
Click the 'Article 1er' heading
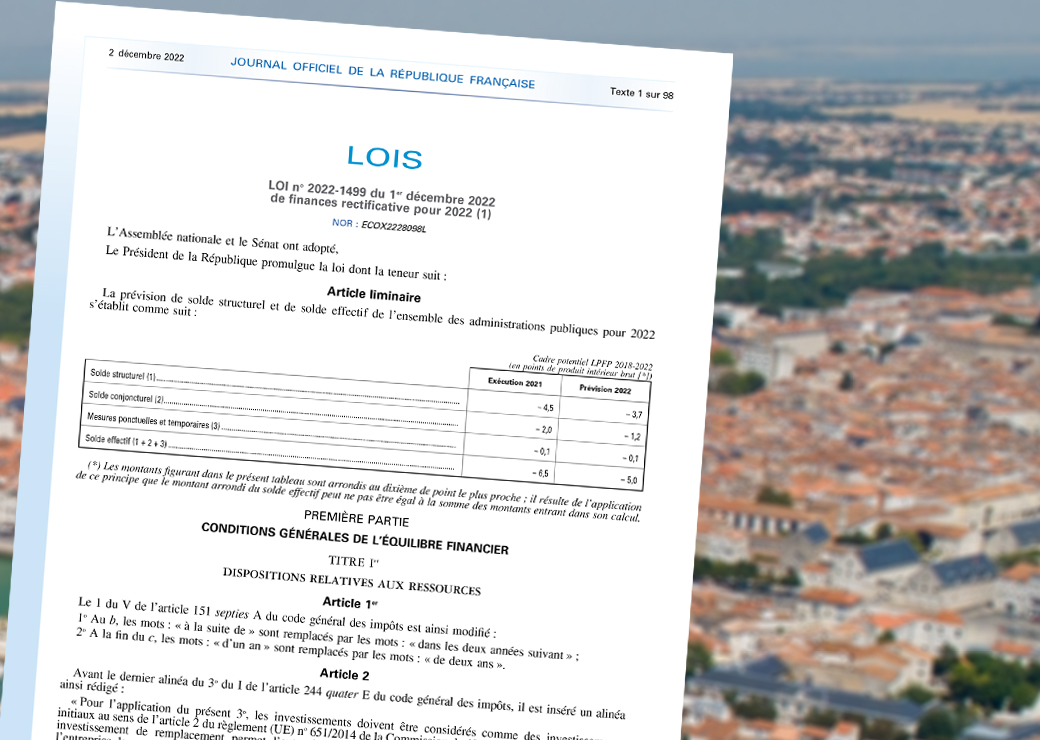[350, 603]
